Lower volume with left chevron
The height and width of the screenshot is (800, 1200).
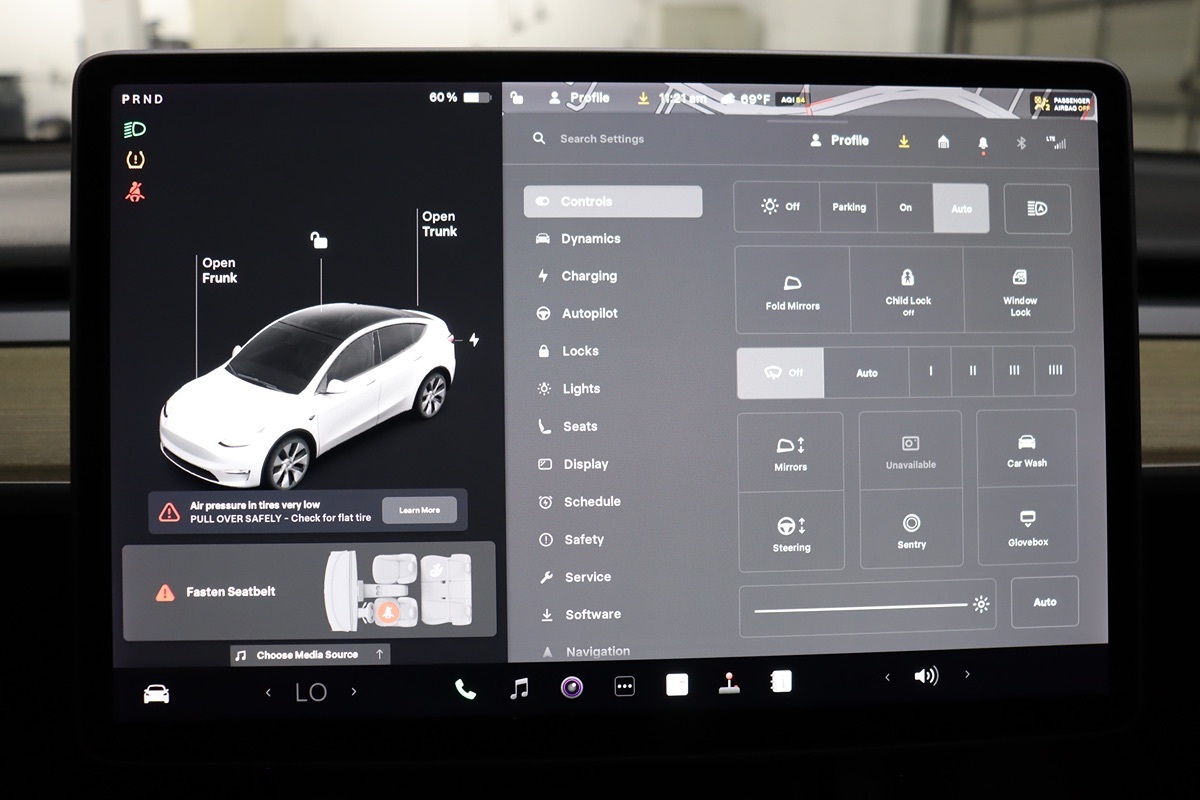[887, 677]
